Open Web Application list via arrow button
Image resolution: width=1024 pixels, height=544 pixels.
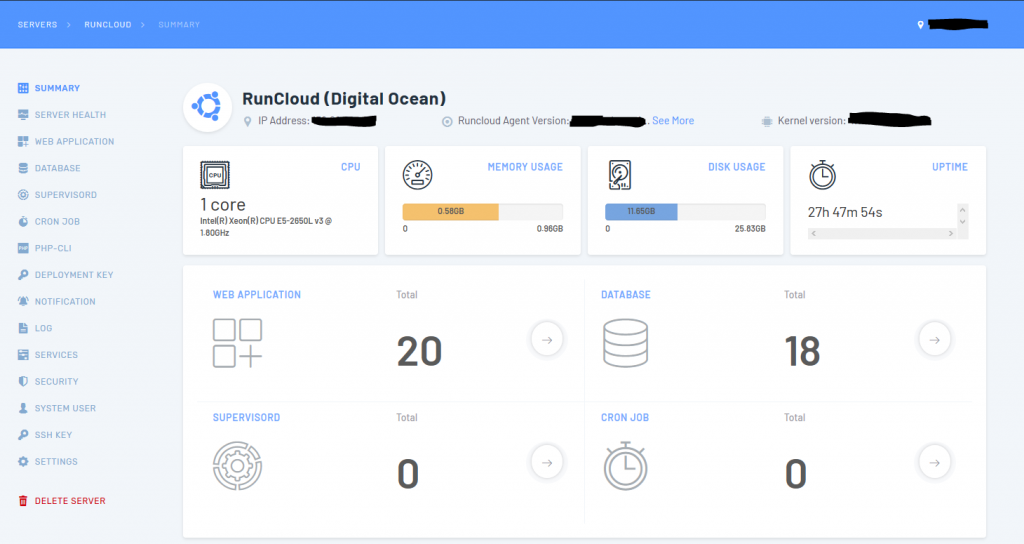pos(547,339)
